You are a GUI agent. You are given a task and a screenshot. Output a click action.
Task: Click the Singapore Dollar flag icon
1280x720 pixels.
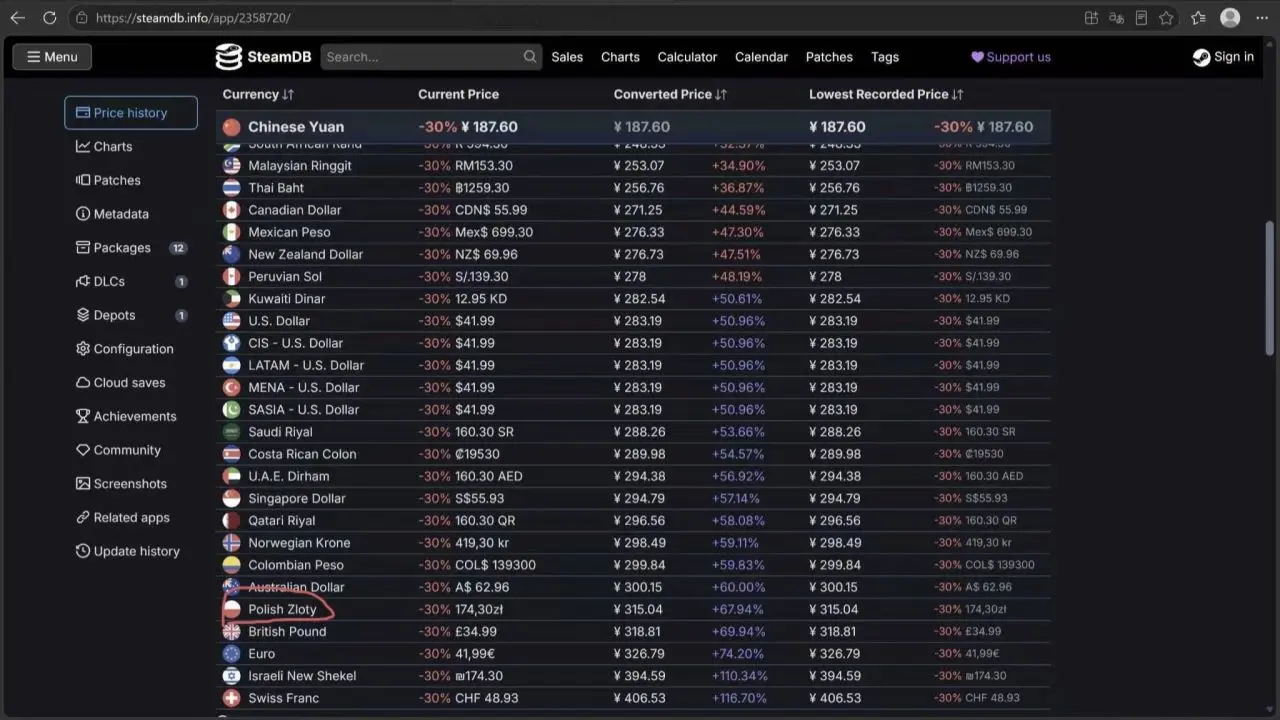click(231, 499)
